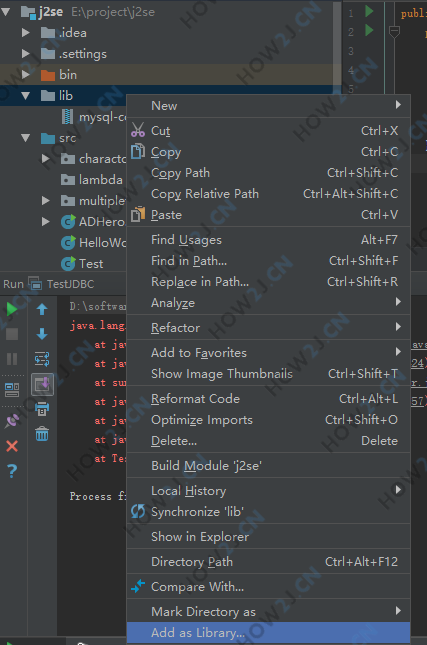Click the green run gutter arrow on line 1
The image size is (427, 645).
(x=369, y=11)
